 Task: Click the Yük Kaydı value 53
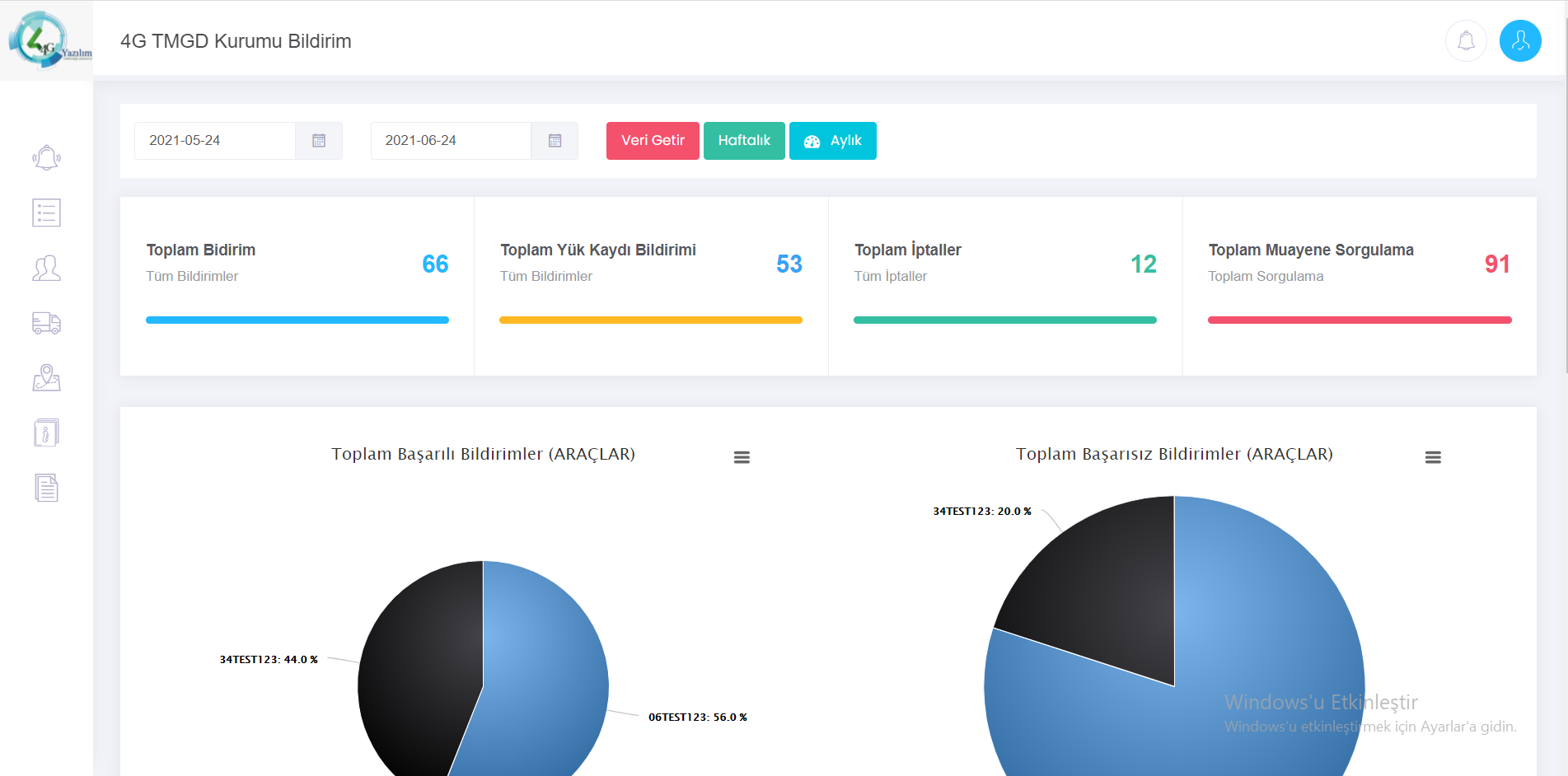click(789, 264)
